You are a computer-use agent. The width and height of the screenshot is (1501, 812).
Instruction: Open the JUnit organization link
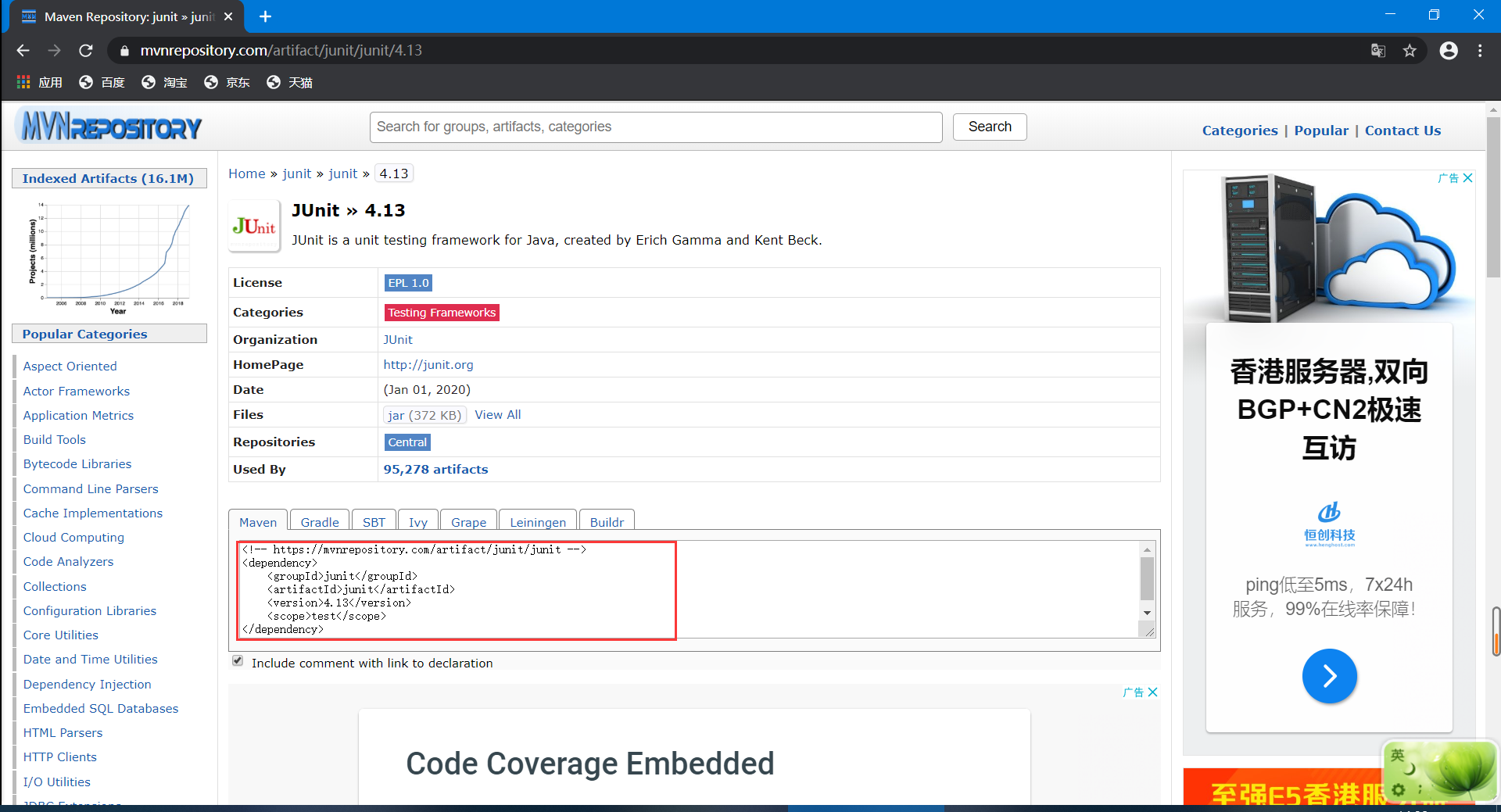398,339
